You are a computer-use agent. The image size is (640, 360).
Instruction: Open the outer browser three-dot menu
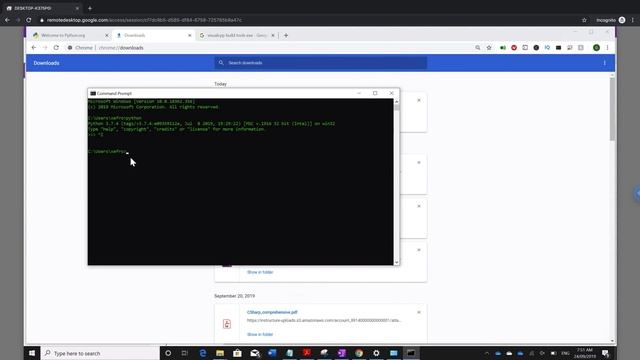pos(633,20)
